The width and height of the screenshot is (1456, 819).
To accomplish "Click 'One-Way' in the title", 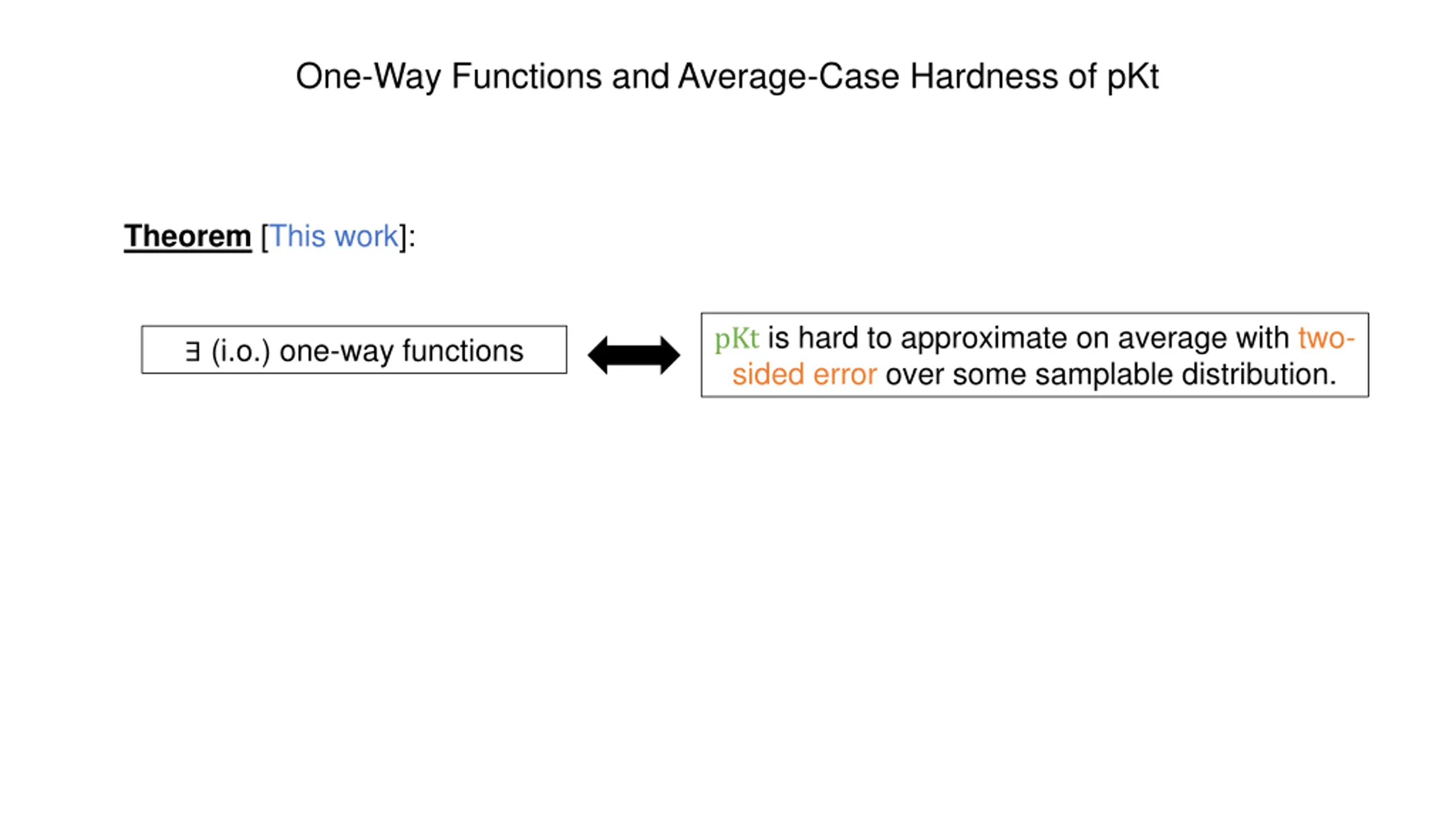I will tap(369, 76).
